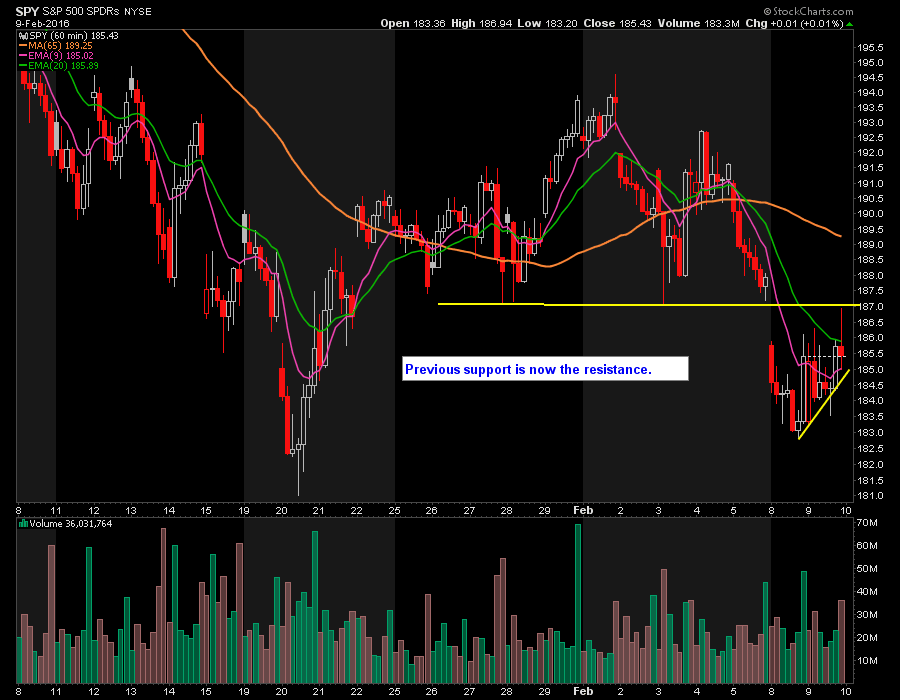This screenshot has height=700, width=900.
Task: Click the 70M volume axis label
Action: point(868,523)
